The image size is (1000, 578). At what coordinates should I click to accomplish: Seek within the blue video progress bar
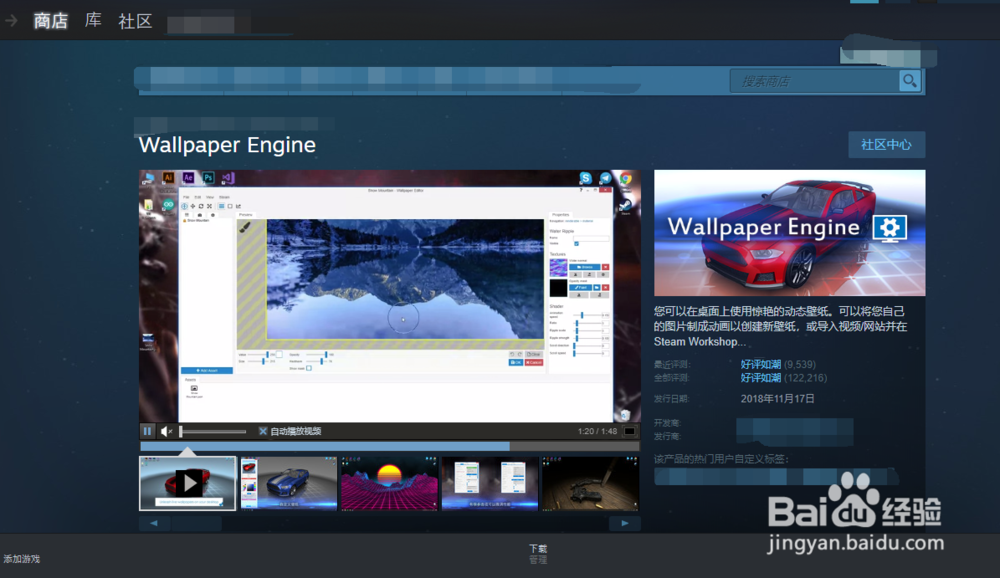point(390,446)
